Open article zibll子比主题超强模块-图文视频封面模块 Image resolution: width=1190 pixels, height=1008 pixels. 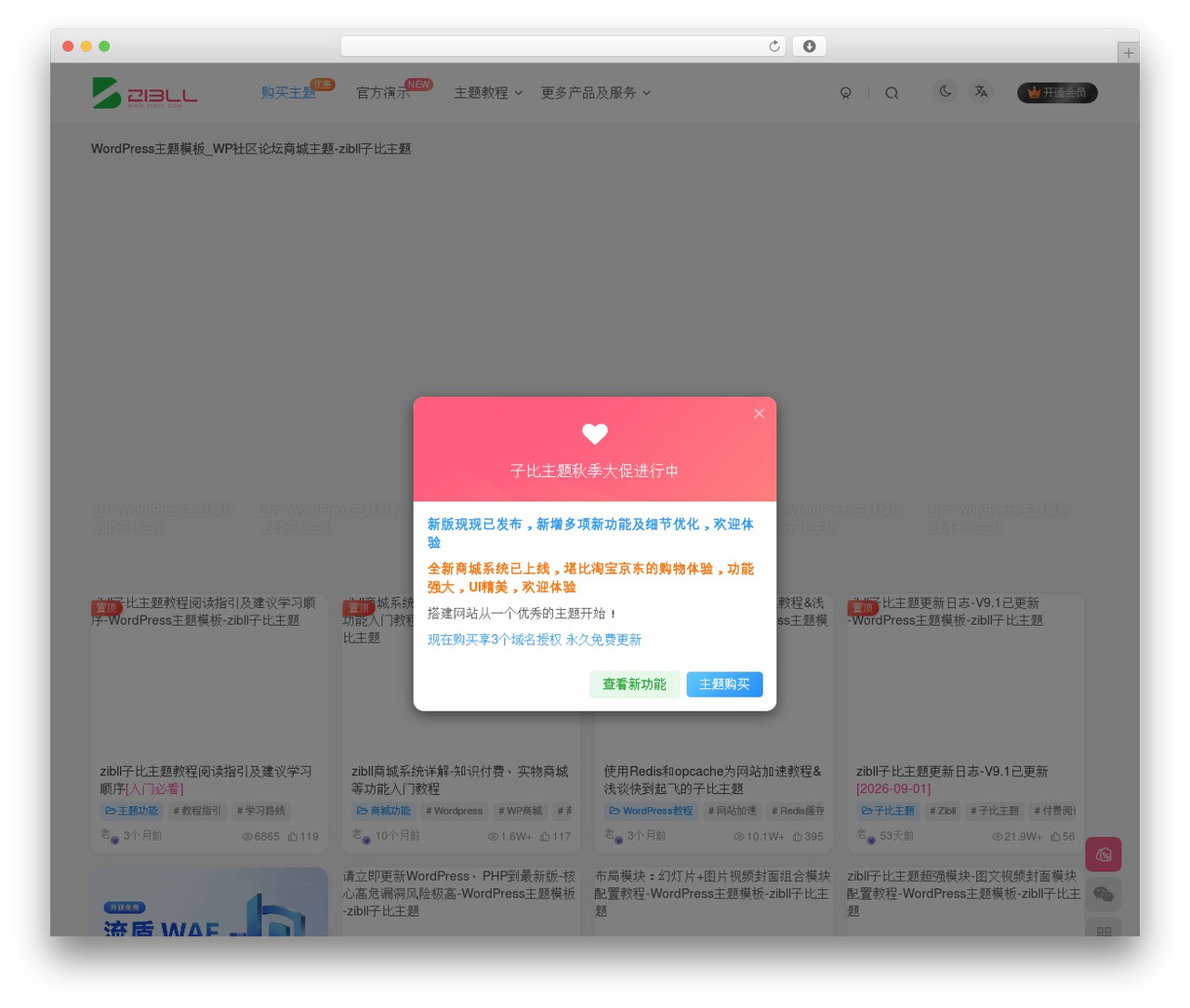(964, 894)
